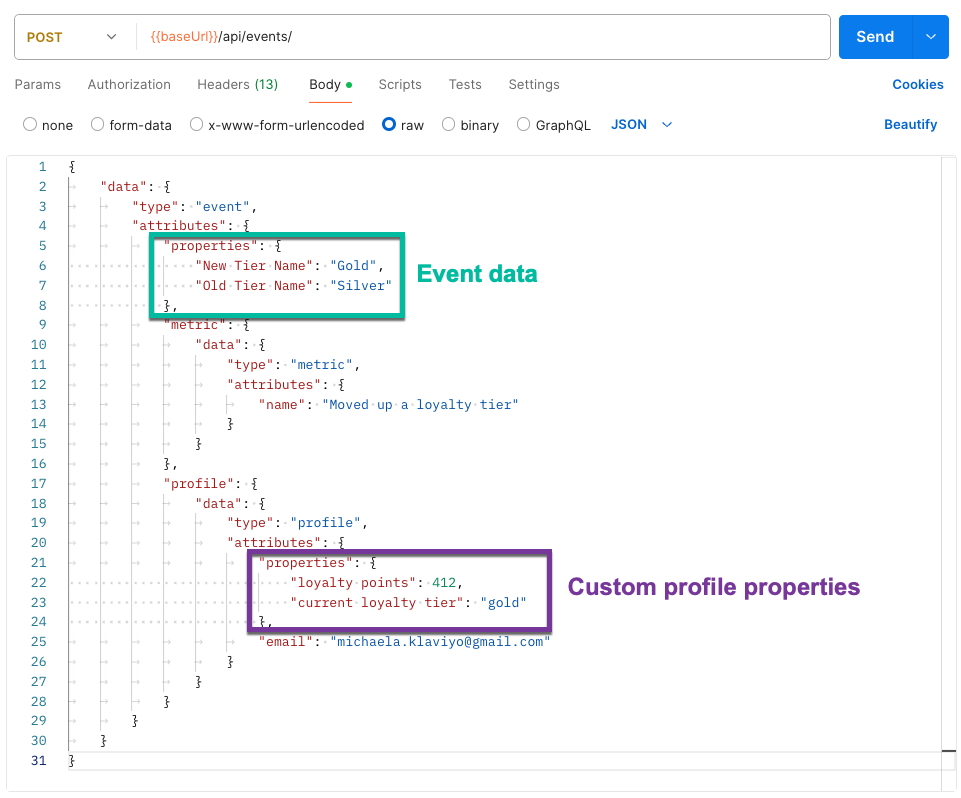Click Beautify to format the body
The image size is (961, 798).
tap(910, 124)
